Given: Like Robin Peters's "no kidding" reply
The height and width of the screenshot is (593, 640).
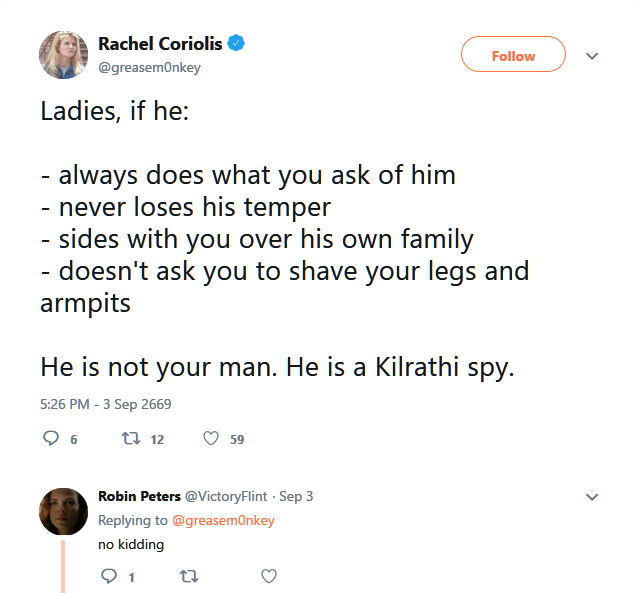Looking at the screenshot, I should (268, 576).
